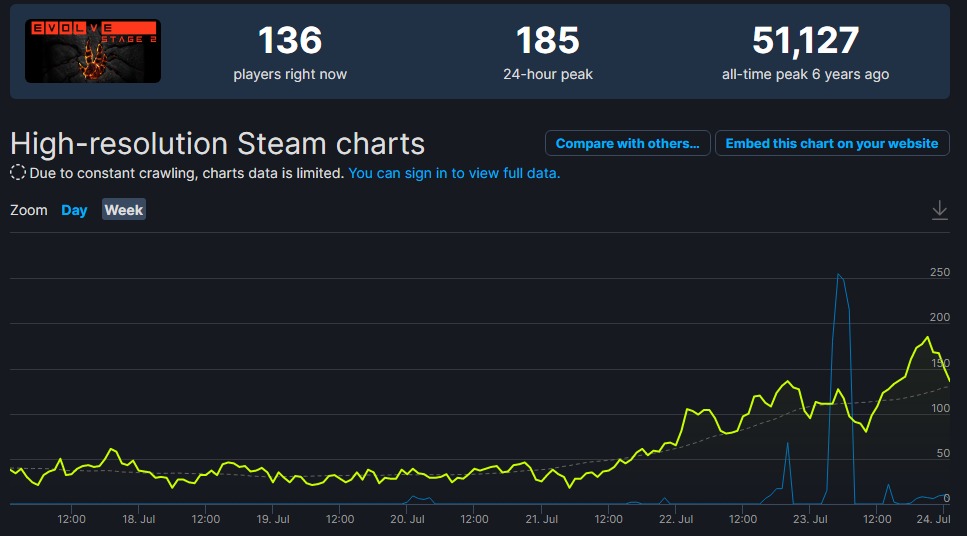Viewport: 967px width, 536px height.
Task: Select the Week zoom option
Action: pos(124,210)
